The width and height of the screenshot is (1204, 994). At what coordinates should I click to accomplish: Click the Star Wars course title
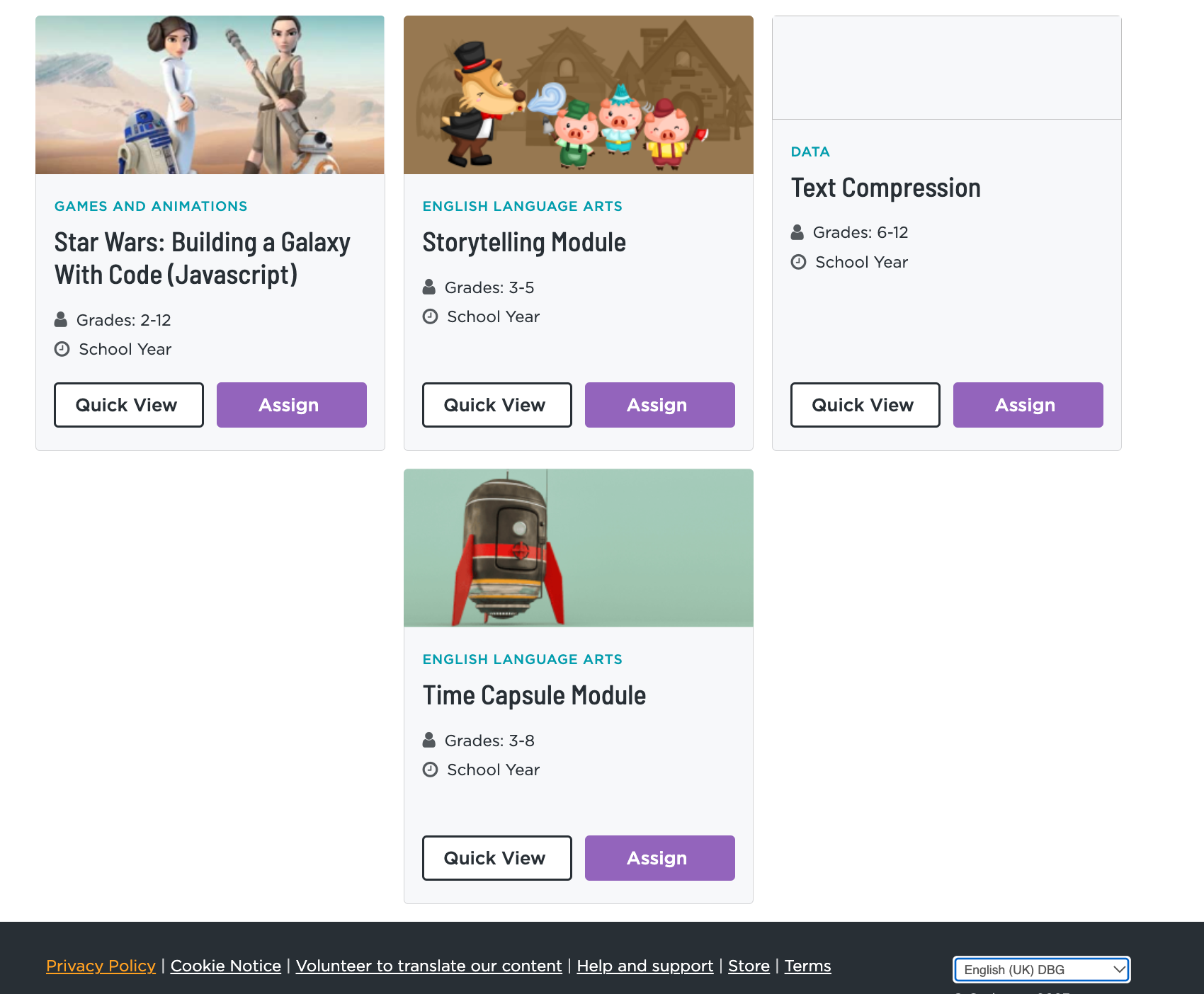tap(203, 258)
